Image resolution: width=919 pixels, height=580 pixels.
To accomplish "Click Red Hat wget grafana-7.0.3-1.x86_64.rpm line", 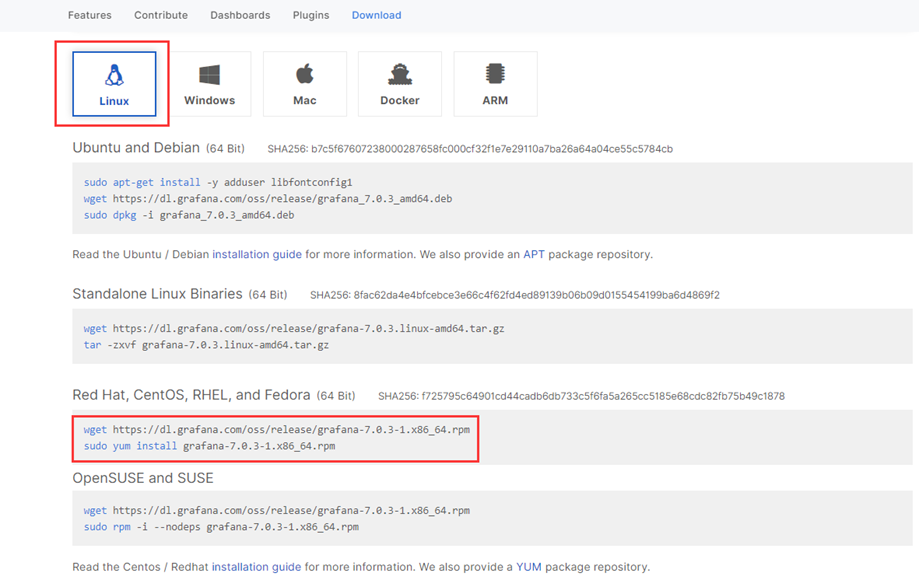I will [x=277, y=429].
